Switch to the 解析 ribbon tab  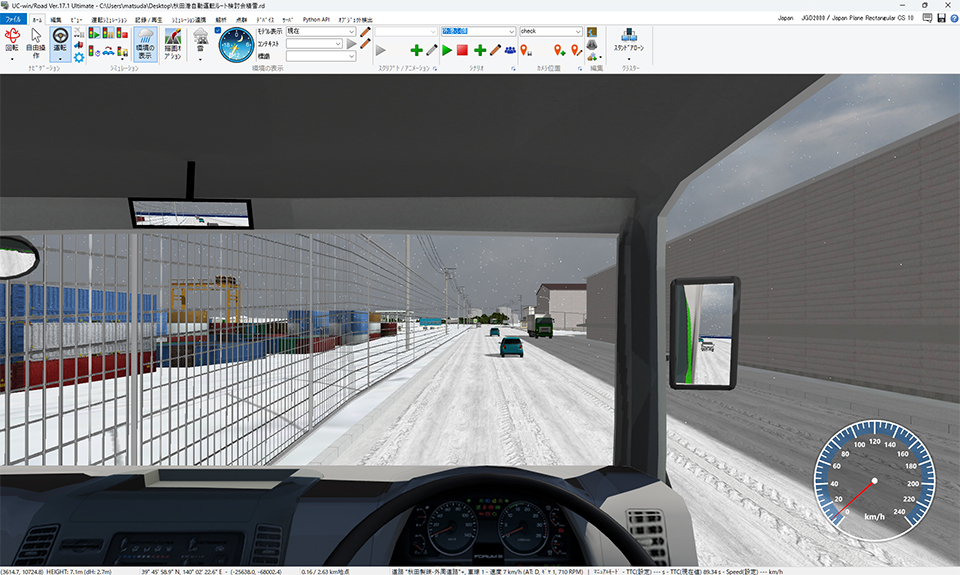pos(221,20)
